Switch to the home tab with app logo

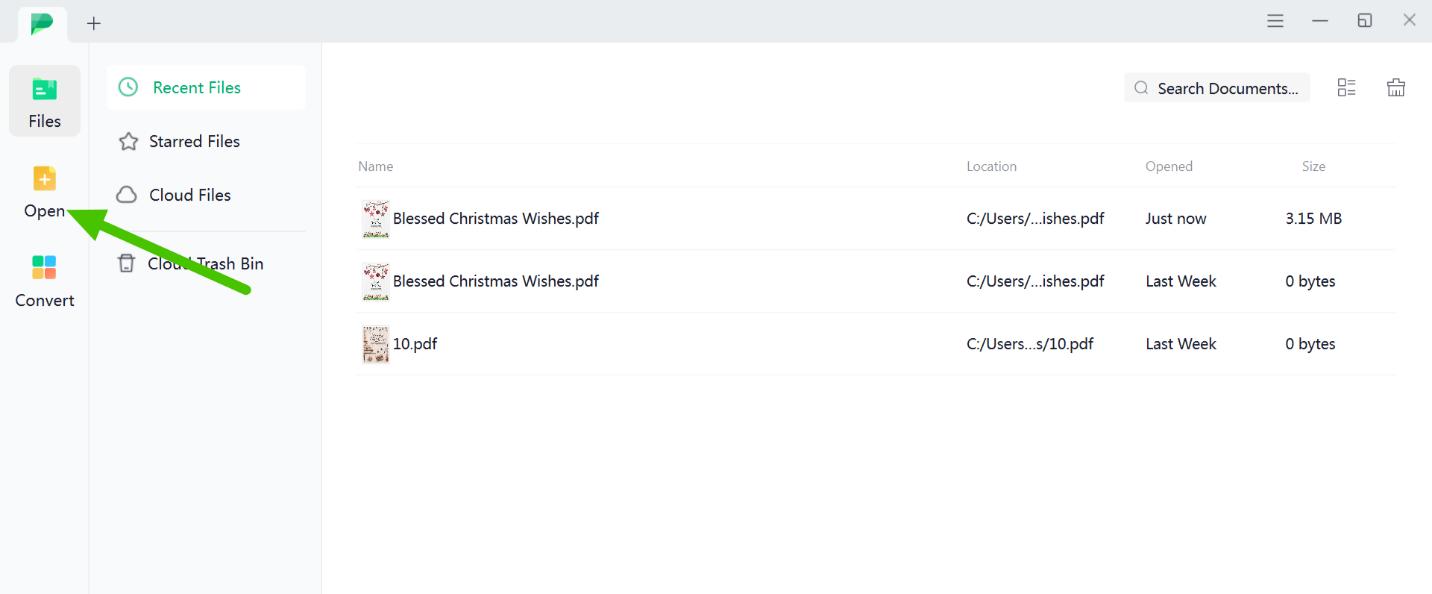tap(40, 22)
